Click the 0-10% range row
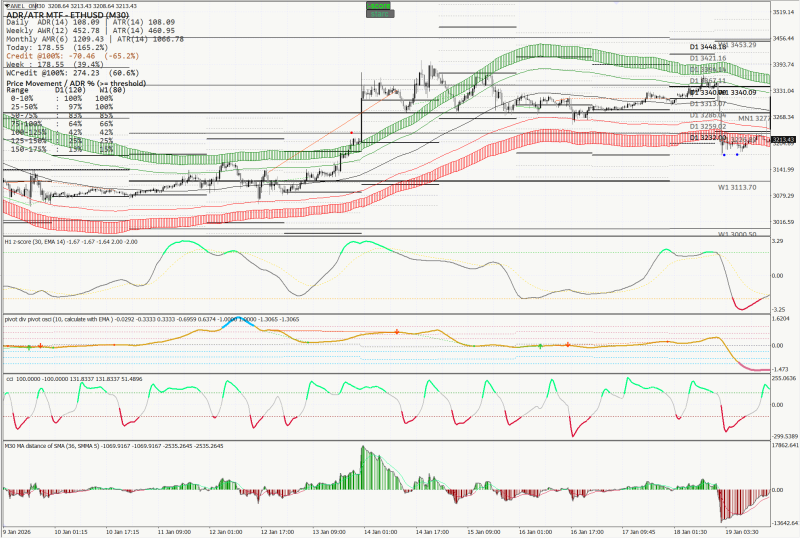This screenshot has height=538, width=800. [x=61, y=98]
